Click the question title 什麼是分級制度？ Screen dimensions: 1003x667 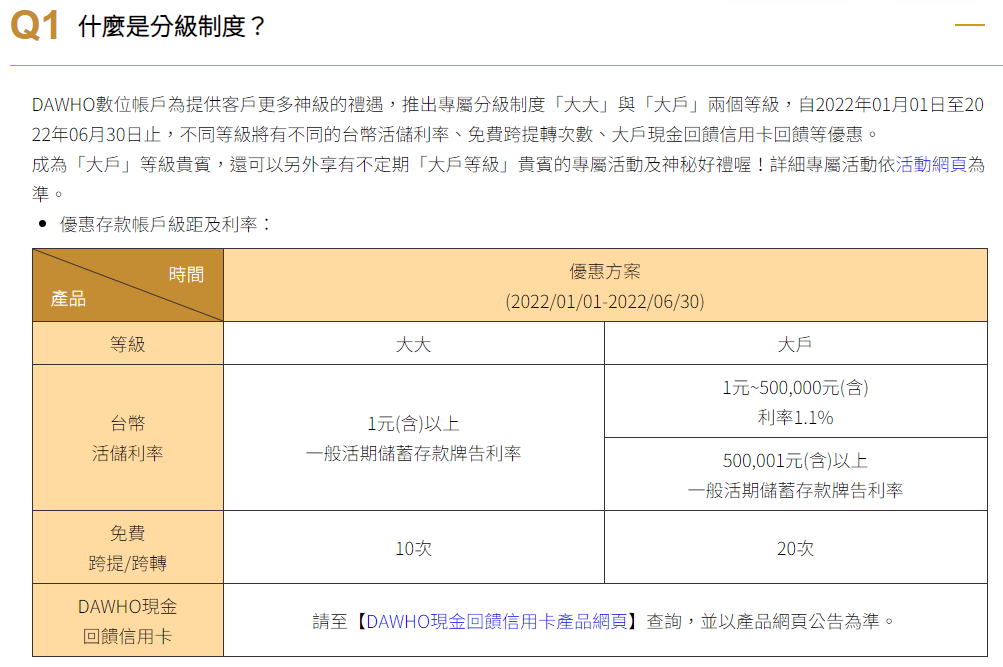point(171,26)
